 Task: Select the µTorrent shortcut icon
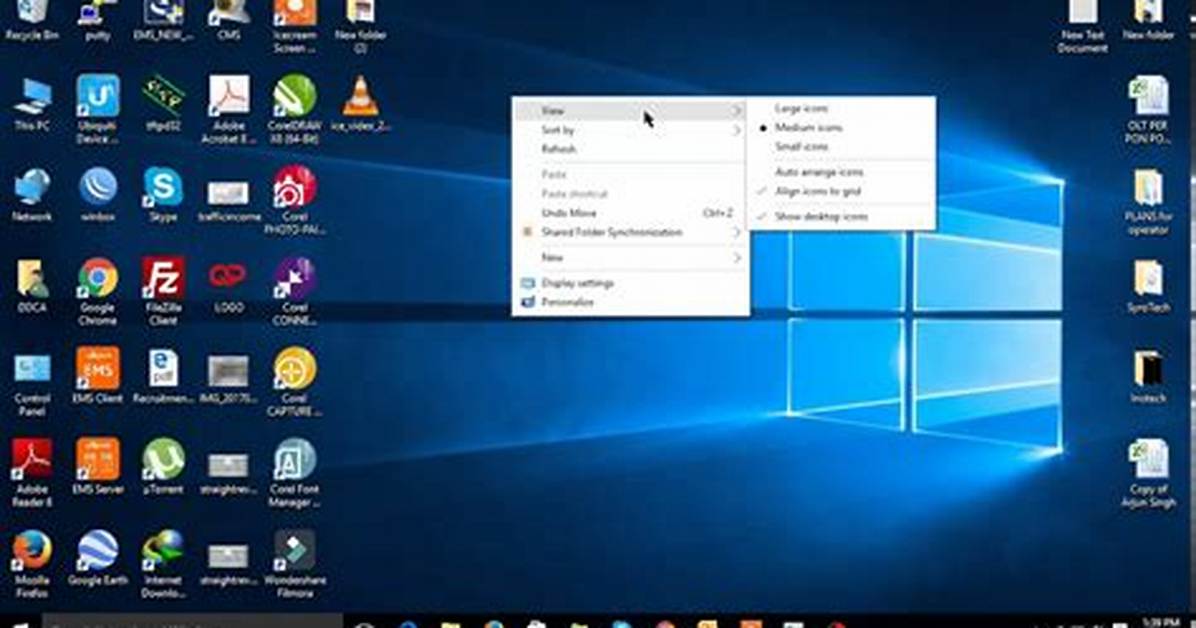tap(163, 467)
